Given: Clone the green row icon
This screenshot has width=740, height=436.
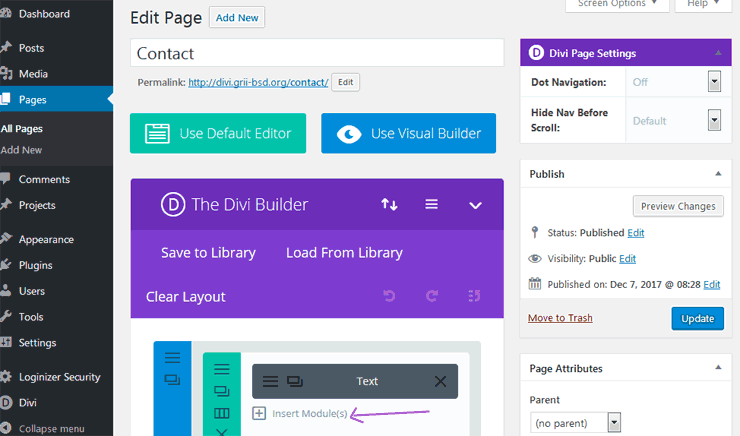Looking at the screenshot, I should (221, 391).
